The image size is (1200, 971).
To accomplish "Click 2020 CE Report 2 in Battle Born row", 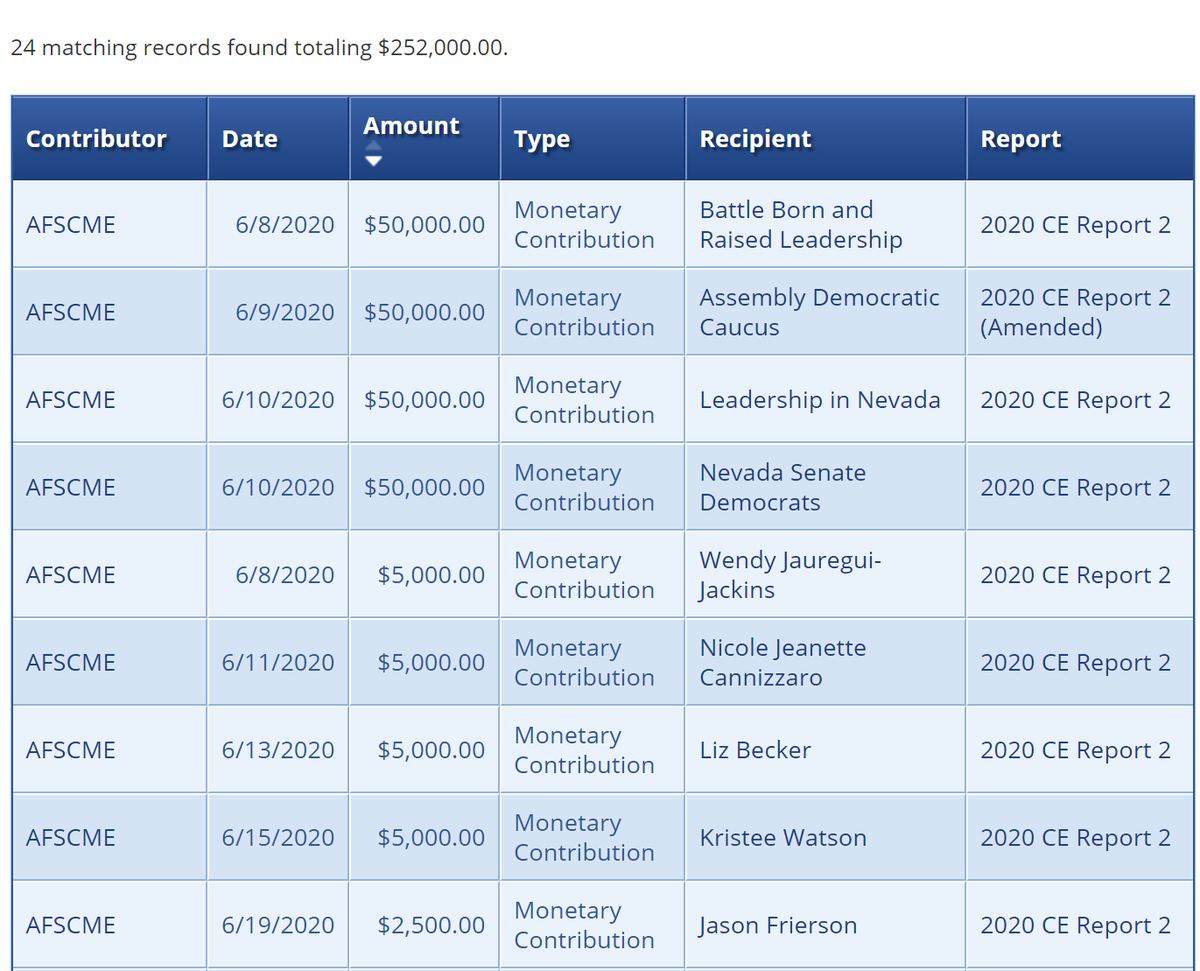I will click(1075, 225).
